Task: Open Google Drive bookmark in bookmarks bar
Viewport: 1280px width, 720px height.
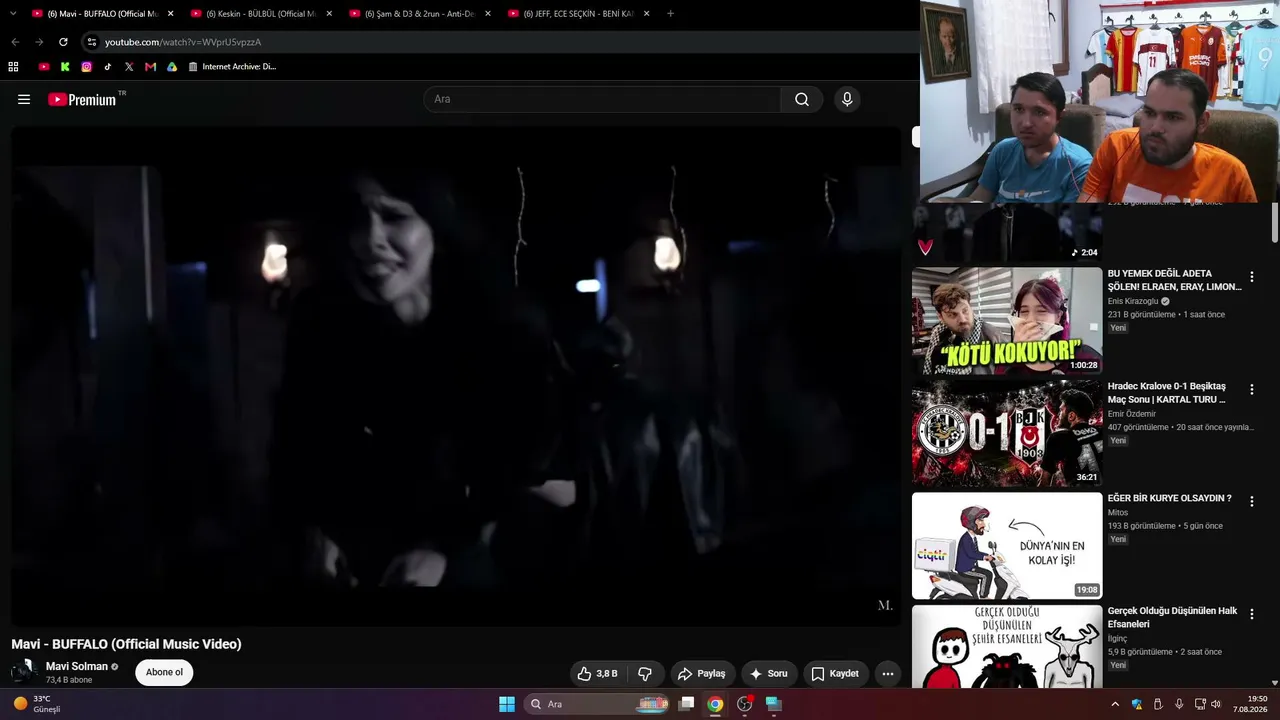Action: pyautogui.click(x=172, y=67)
